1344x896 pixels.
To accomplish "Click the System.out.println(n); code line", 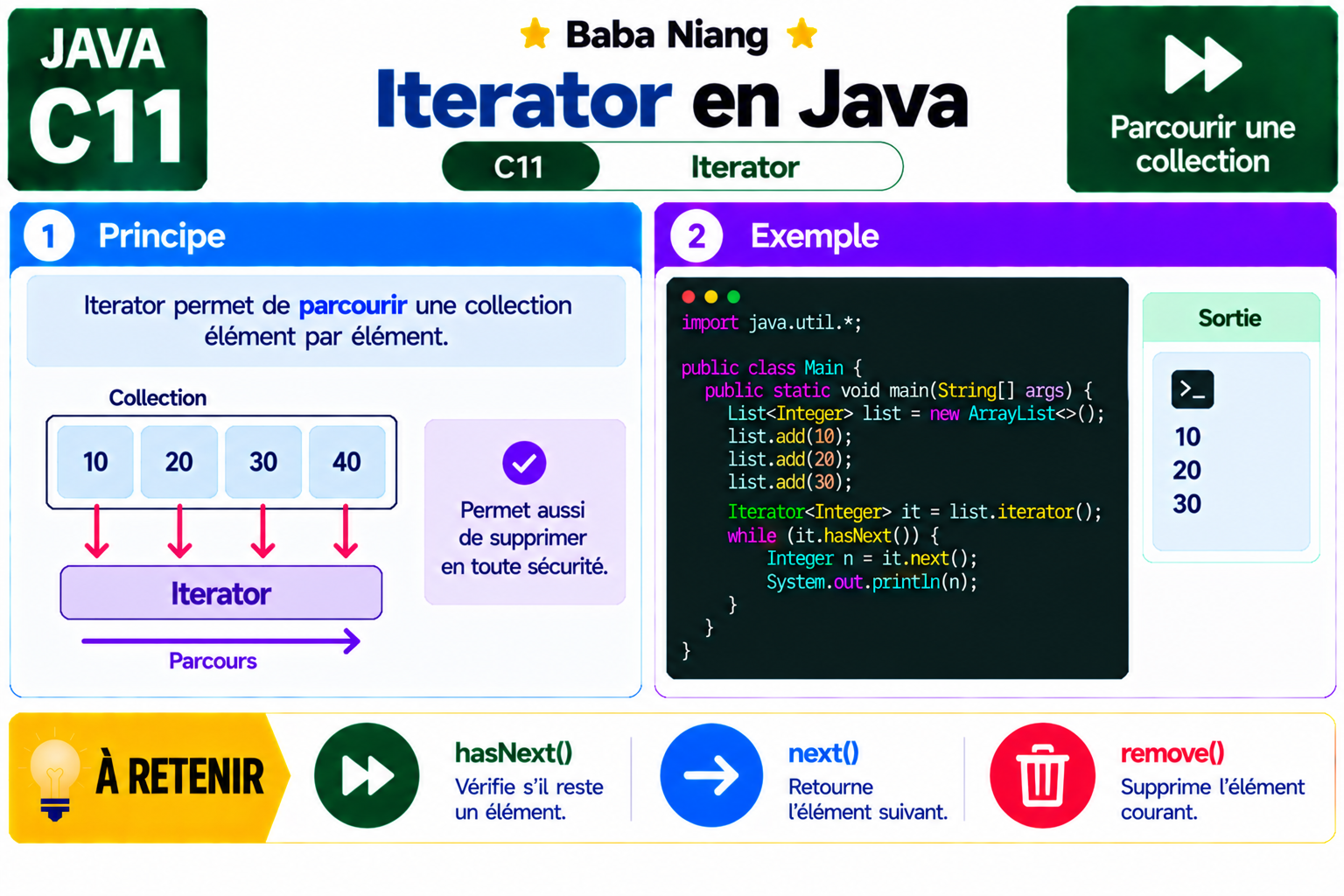I will [872, 582].
